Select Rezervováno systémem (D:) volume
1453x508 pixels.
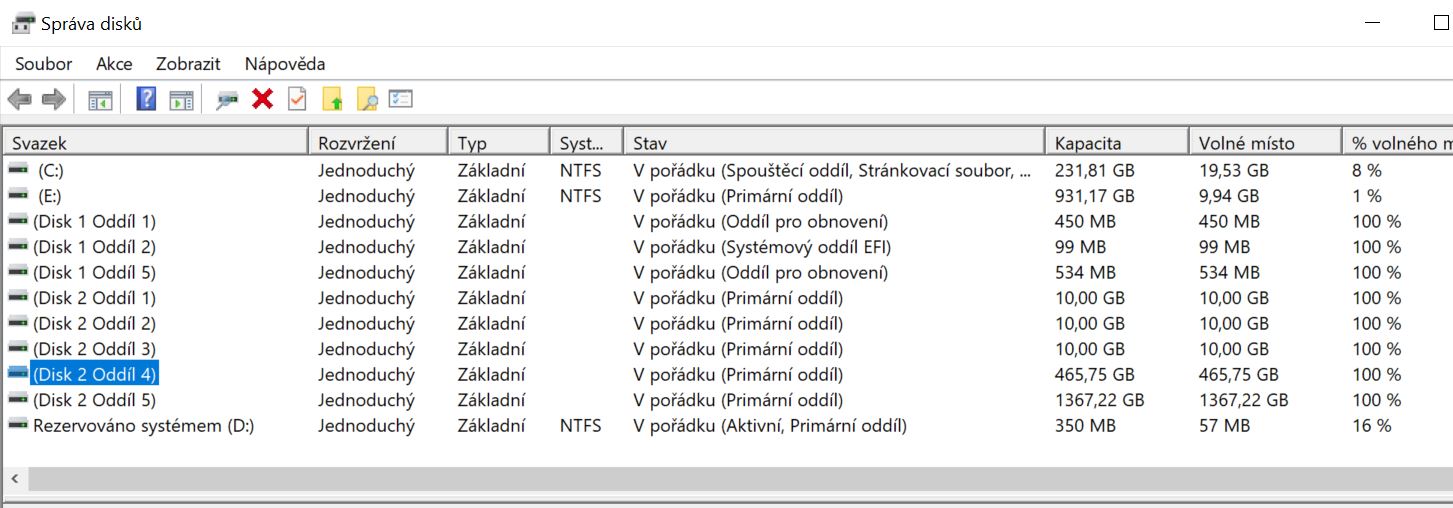[143, 426]
